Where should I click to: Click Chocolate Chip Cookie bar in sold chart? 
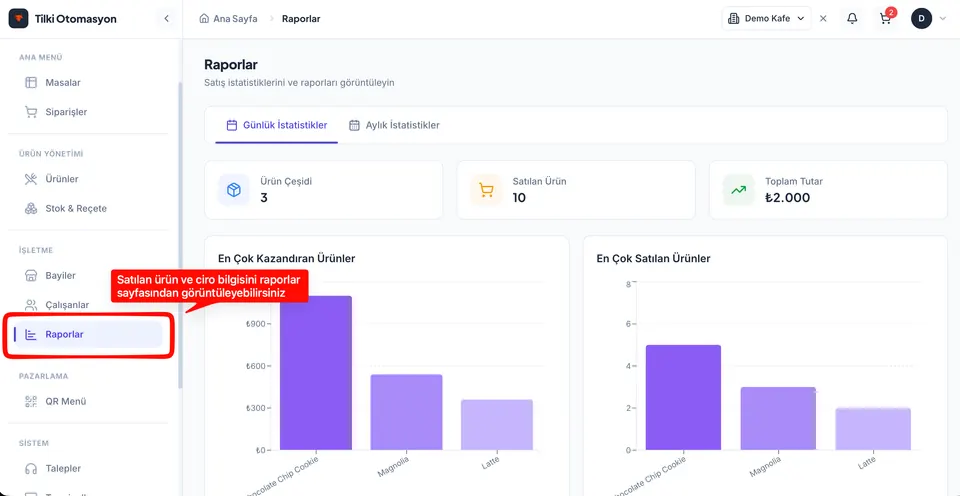683,397
